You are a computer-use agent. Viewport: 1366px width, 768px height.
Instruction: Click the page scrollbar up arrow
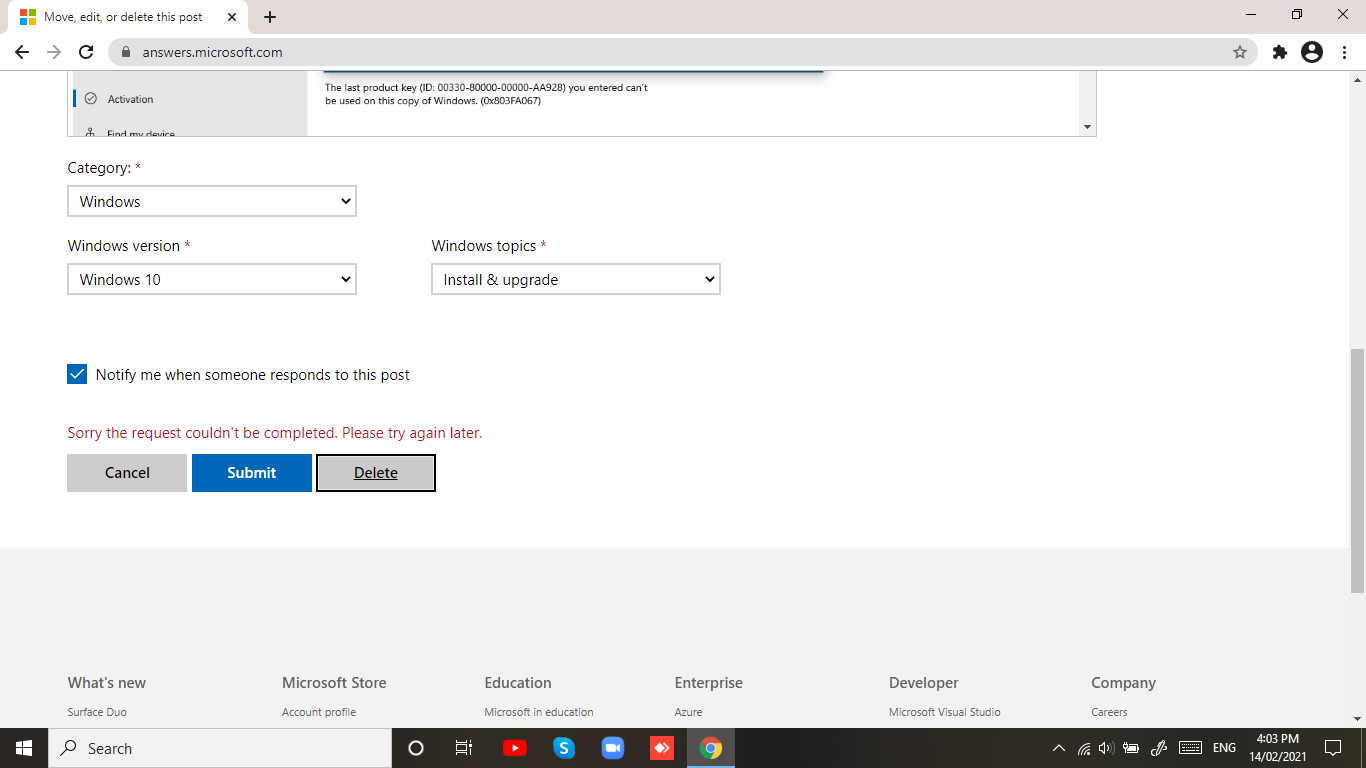pos(1357,80)
